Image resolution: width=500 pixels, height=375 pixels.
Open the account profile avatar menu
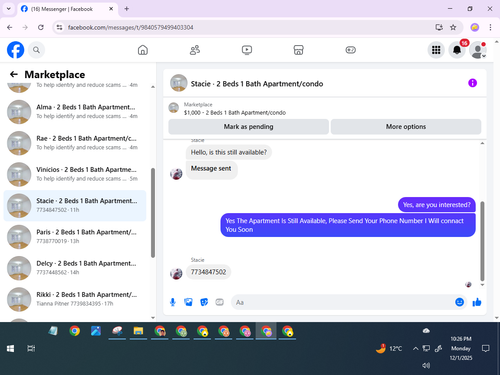point(478,50)
